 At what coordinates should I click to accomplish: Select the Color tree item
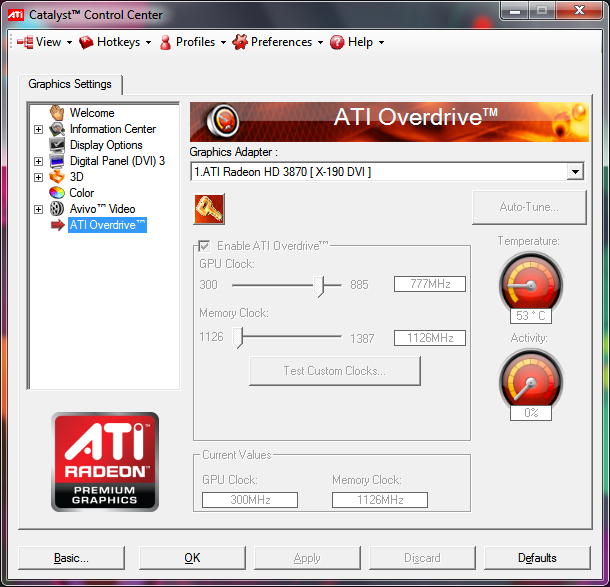81,193
